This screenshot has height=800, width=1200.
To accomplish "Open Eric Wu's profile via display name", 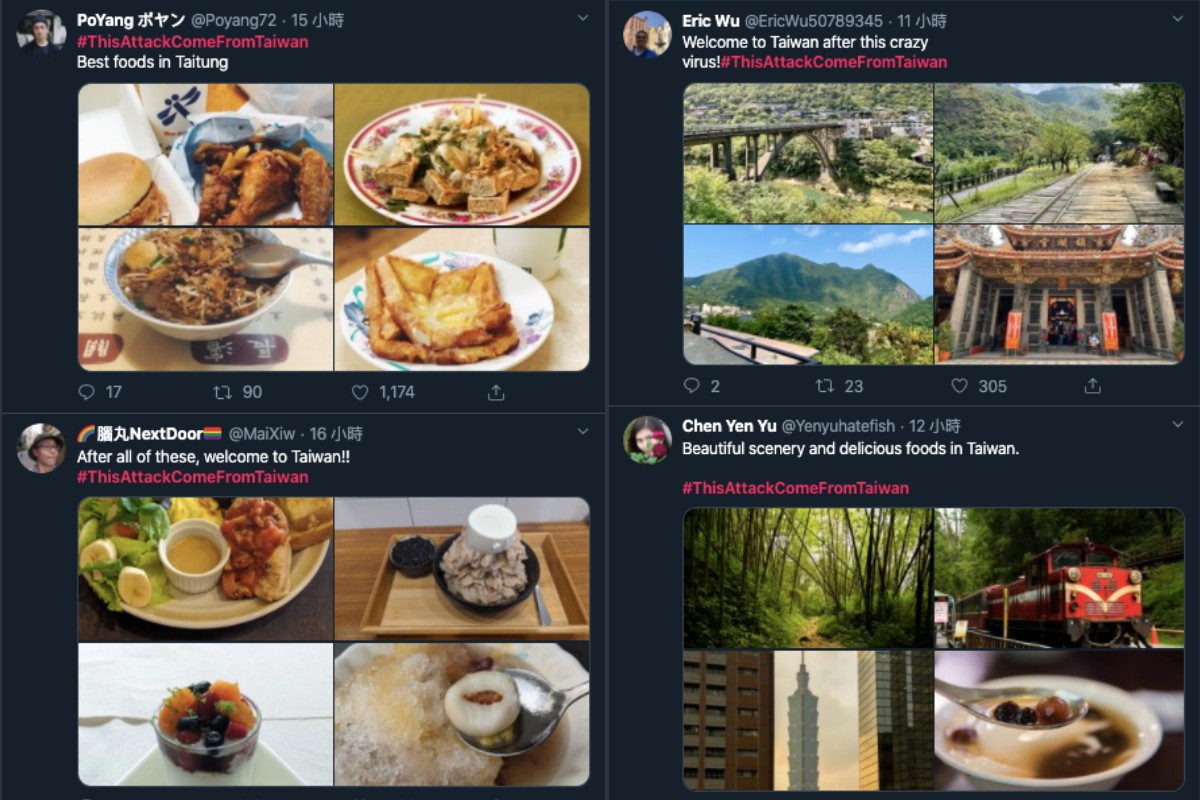I will pyautogui.click(x=710, y=21).
